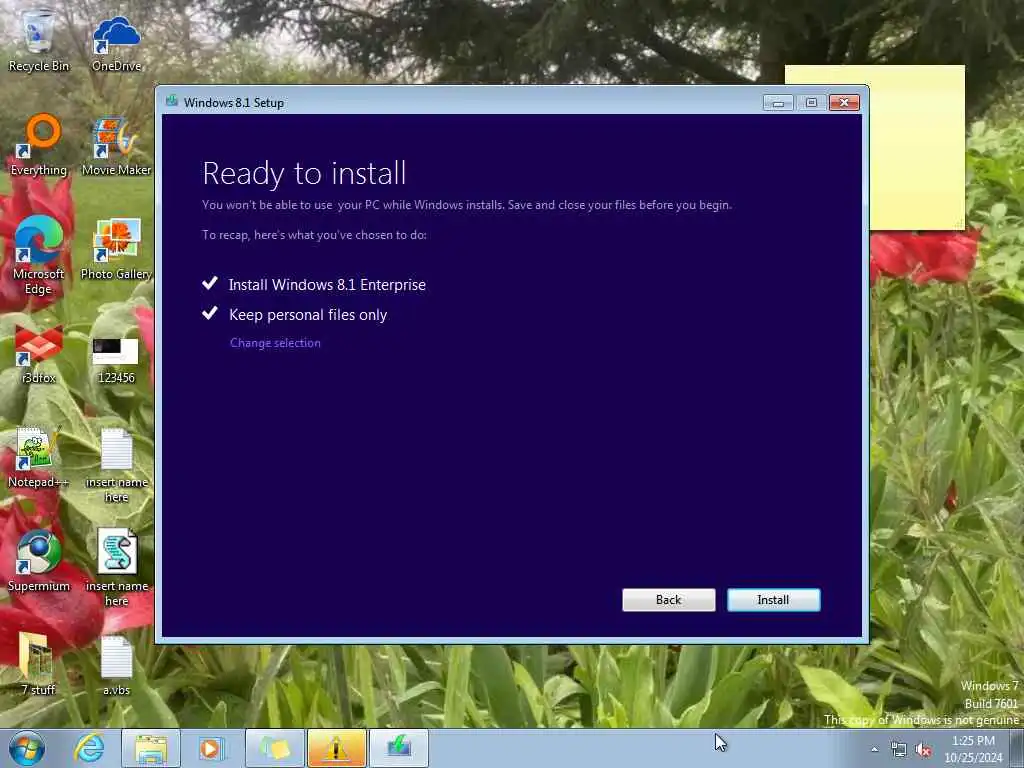Open the Recycle Bin desktop icon
This screenshot has width=1024, height=768.
click(39, 40)
